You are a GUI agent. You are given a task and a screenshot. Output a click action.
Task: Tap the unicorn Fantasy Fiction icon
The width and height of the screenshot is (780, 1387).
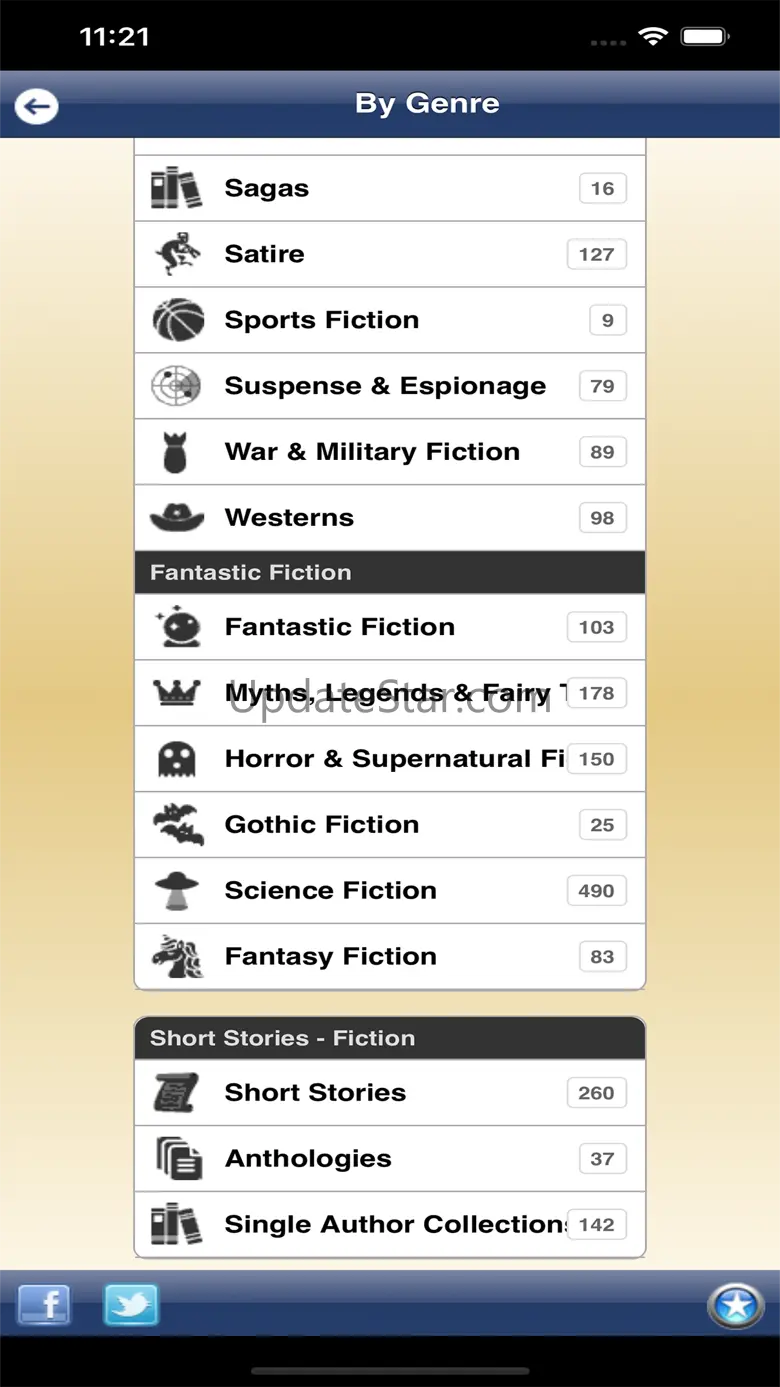[177, 957]
